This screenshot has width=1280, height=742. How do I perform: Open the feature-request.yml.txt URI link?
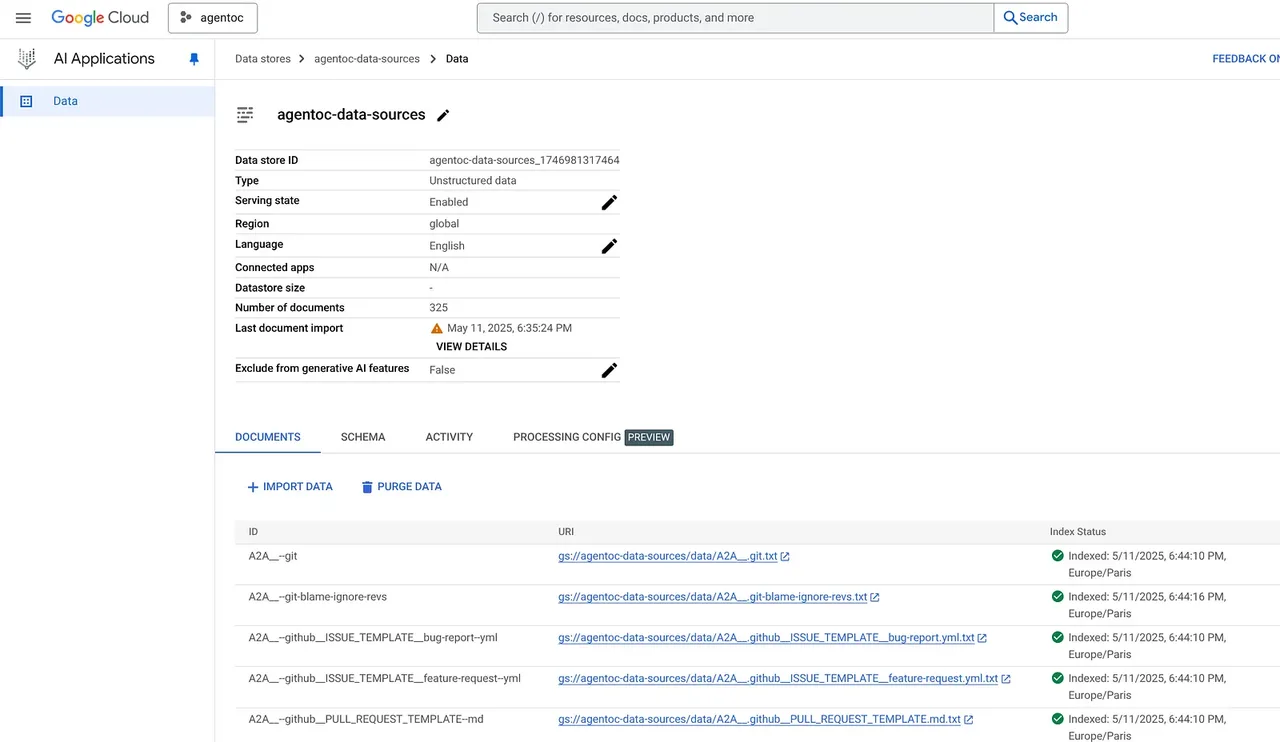(x=778, y=679)
